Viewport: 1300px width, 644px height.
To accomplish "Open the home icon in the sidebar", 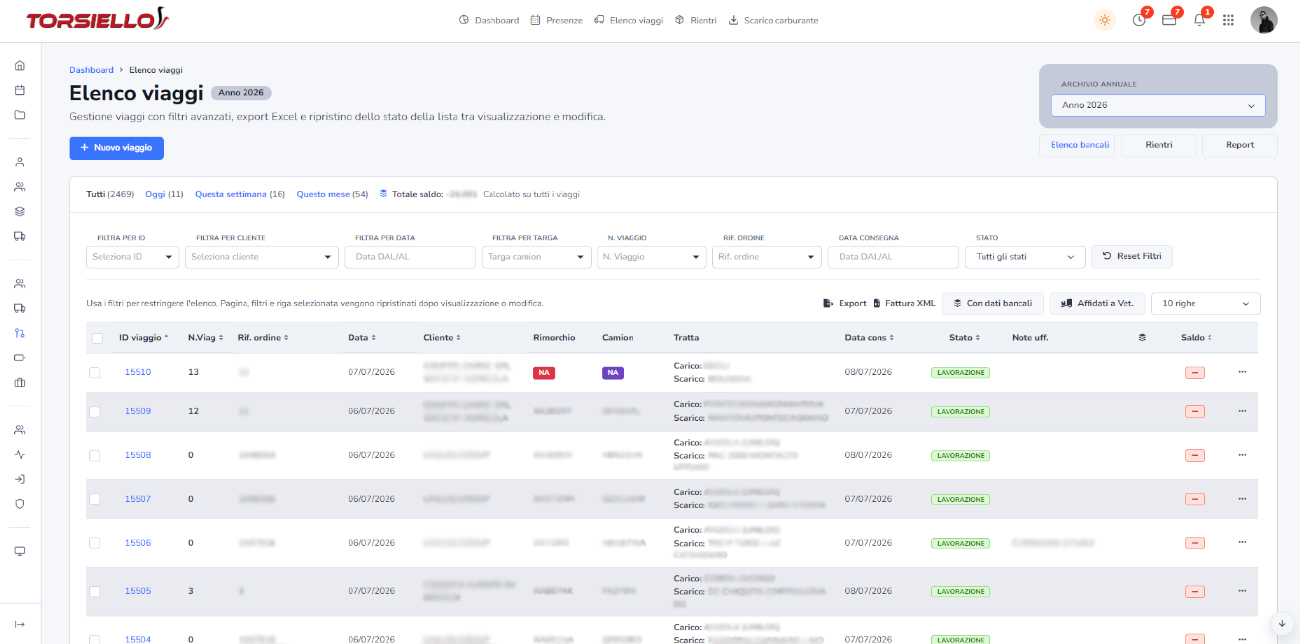I will (20, 66).
